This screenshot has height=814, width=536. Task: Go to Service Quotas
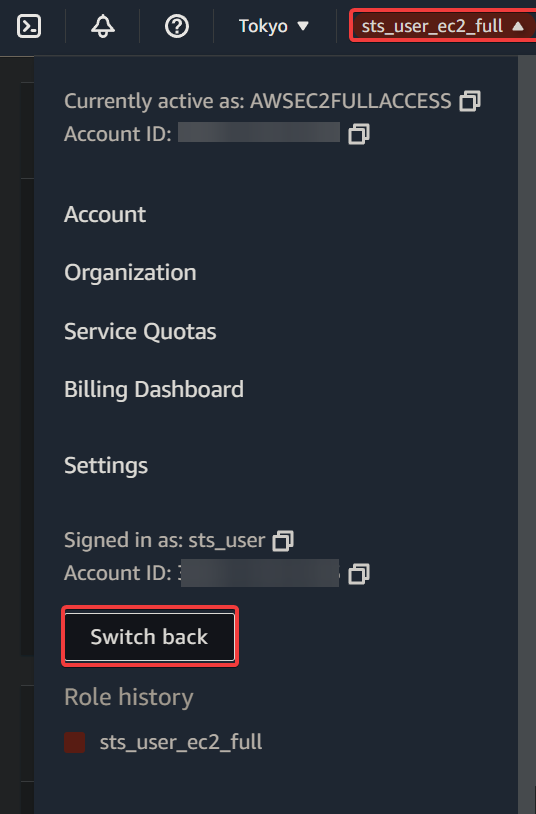click(x=140, y=331)
